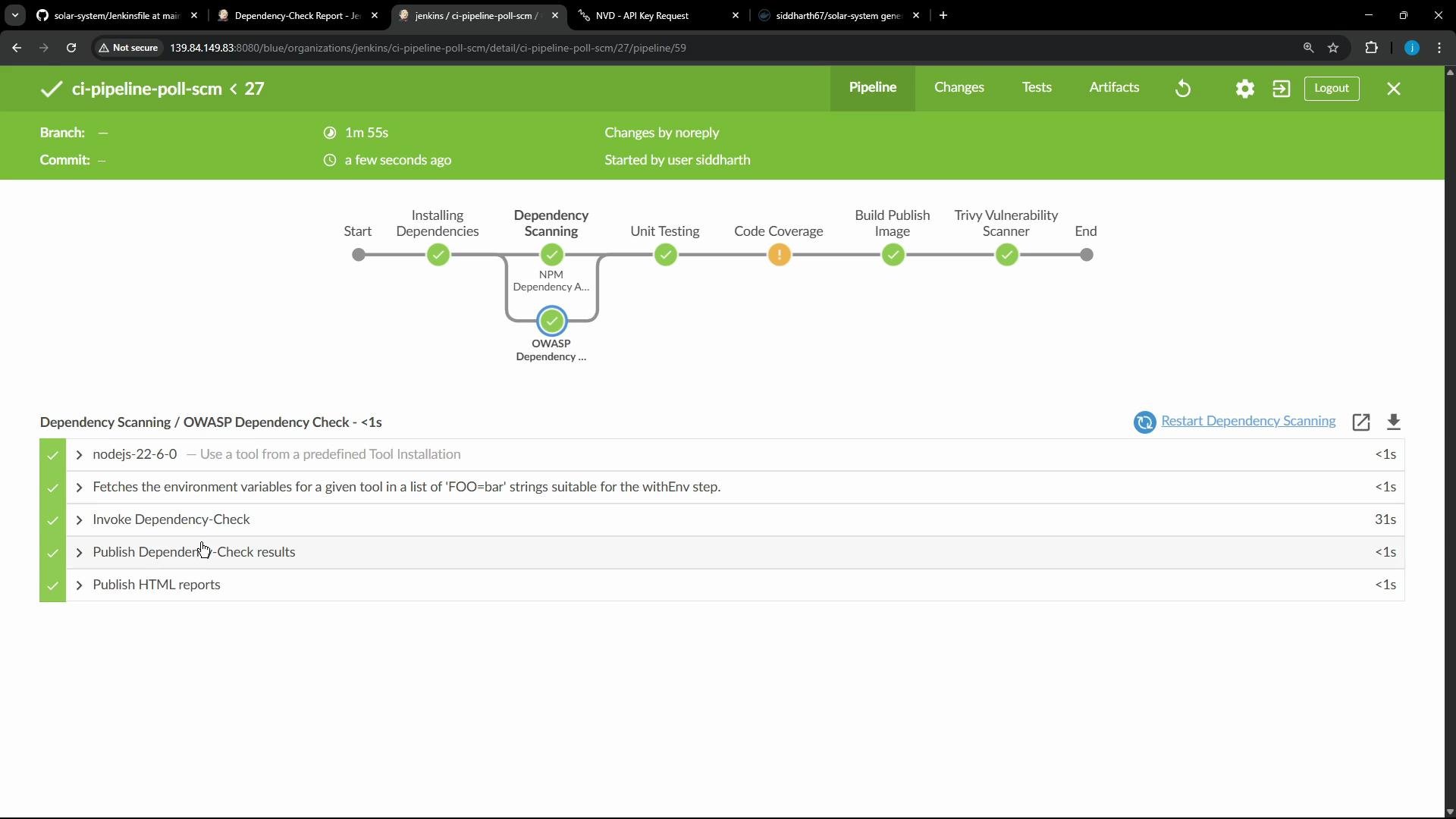Open the Changes tab

[x=959, y=88]
